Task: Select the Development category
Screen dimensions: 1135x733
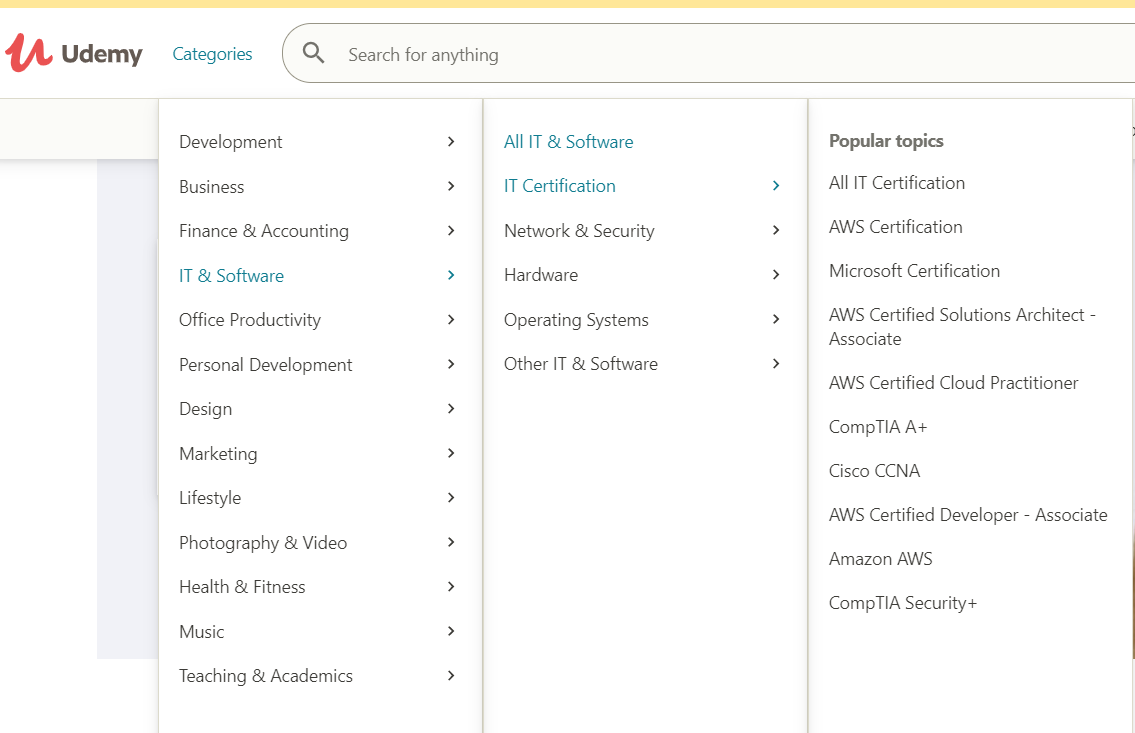Action: 230,142
